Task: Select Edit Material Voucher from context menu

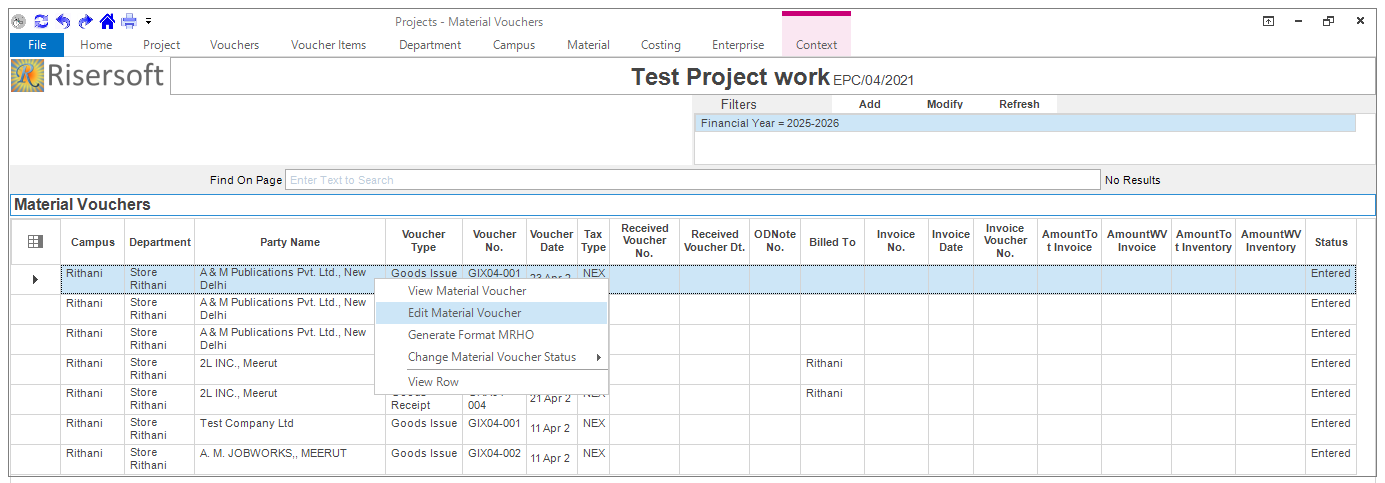Action: point(464,313)
